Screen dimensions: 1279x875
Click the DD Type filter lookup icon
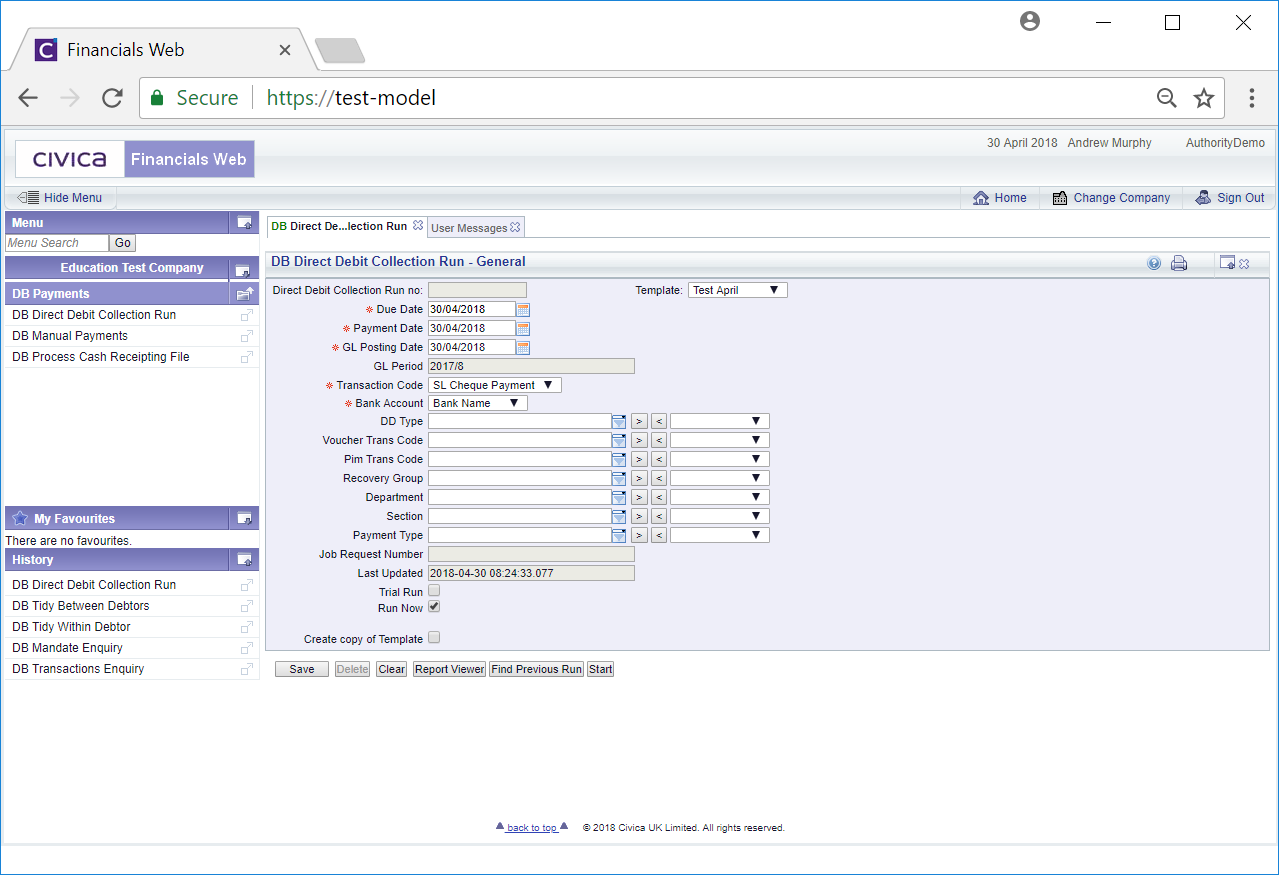coord(619,422)
